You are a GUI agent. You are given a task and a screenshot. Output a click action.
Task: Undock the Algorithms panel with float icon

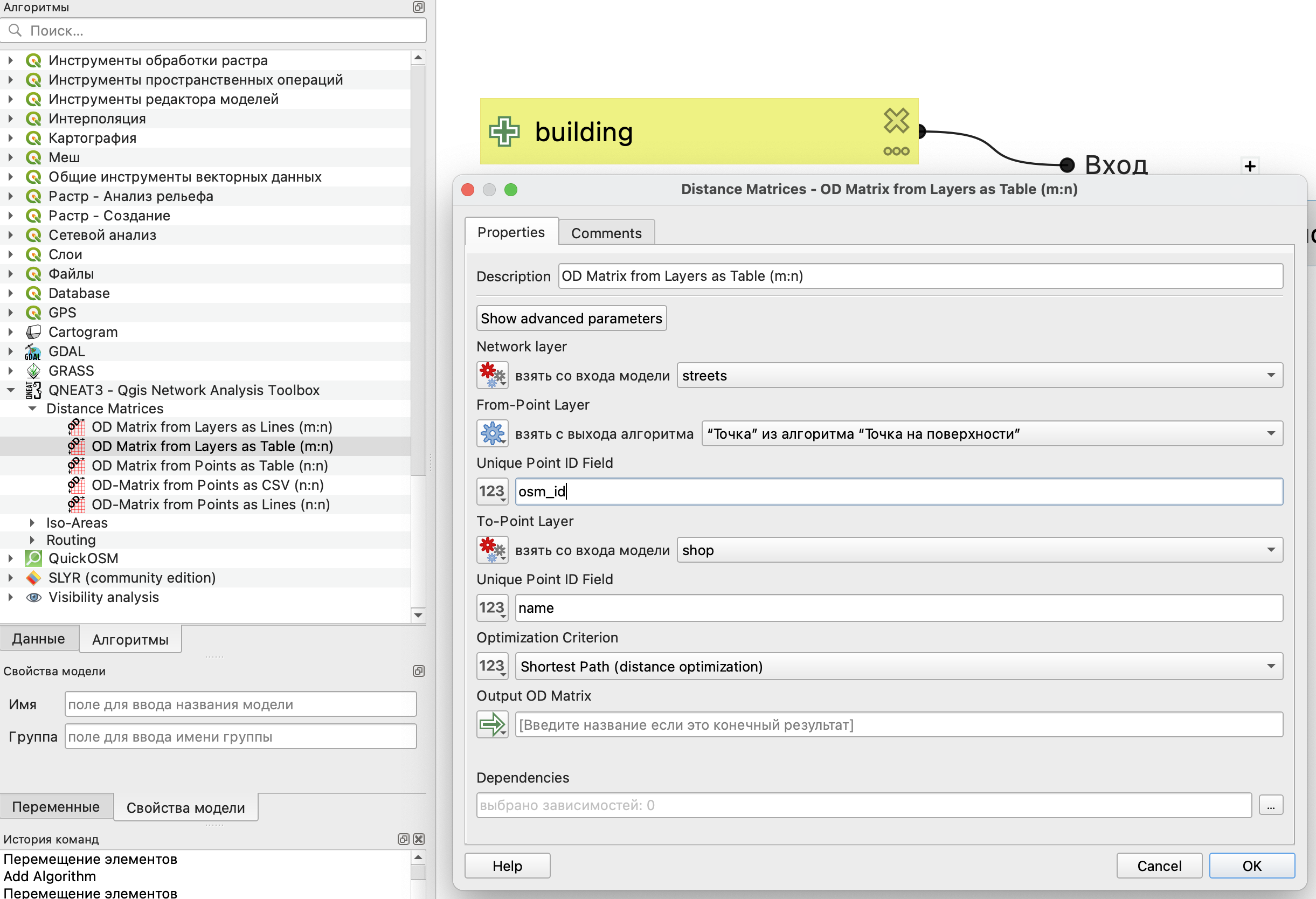[x=419, y=7]
